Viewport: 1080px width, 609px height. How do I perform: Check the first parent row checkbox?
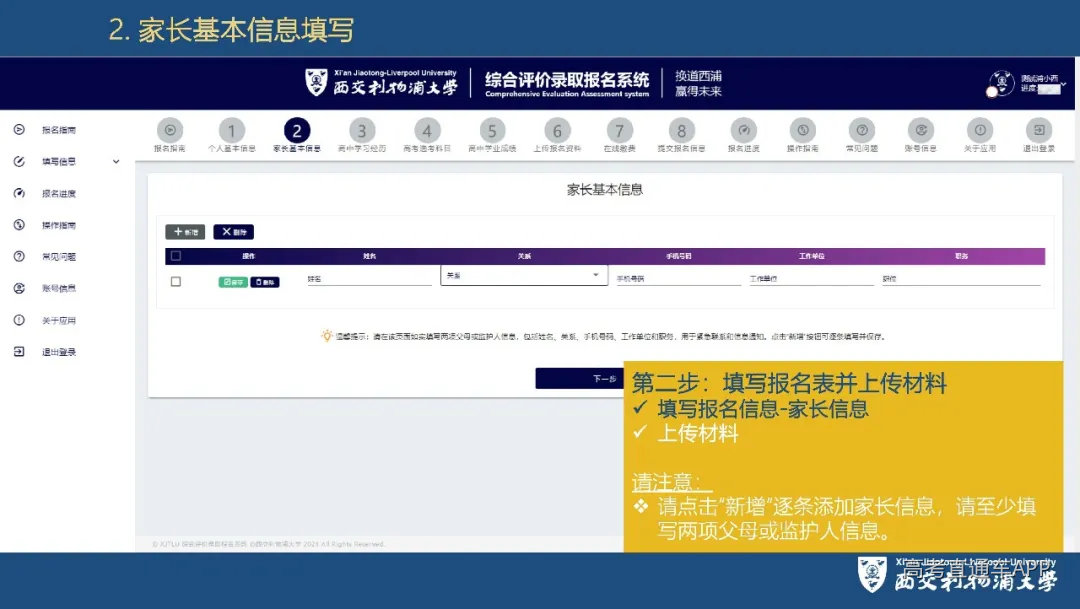(176, 280)
